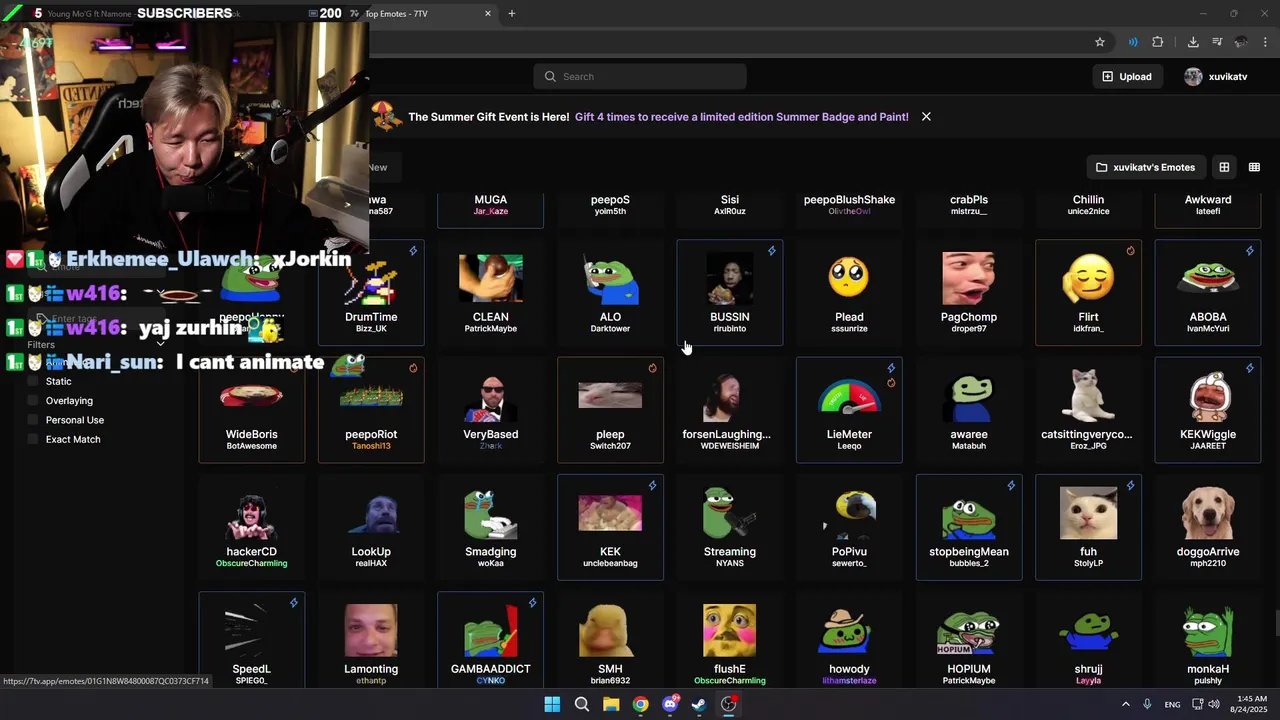
Task: Open the DrumTime emote card
Action: point(371,292)
